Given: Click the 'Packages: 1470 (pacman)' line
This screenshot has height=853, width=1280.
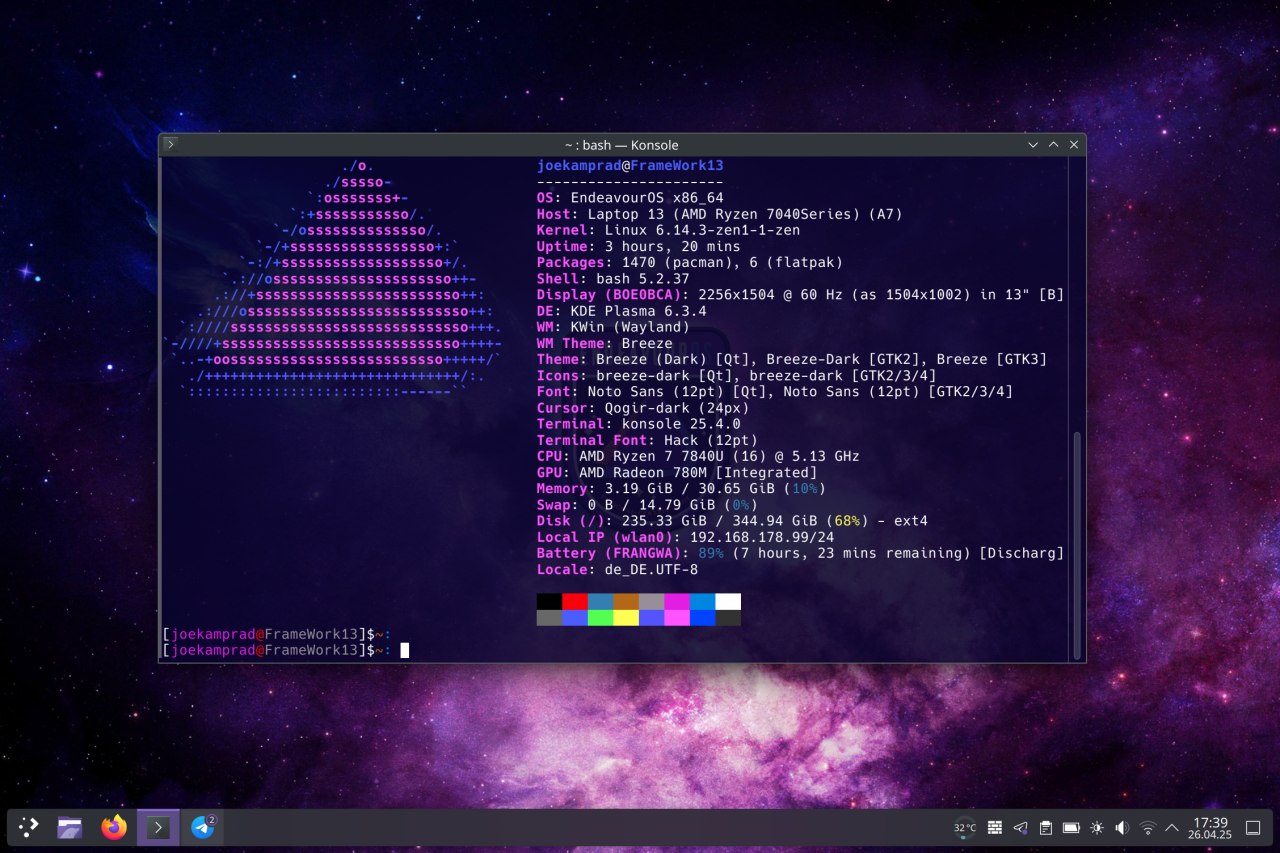Looking at the screenshot, I should [690, 262].
